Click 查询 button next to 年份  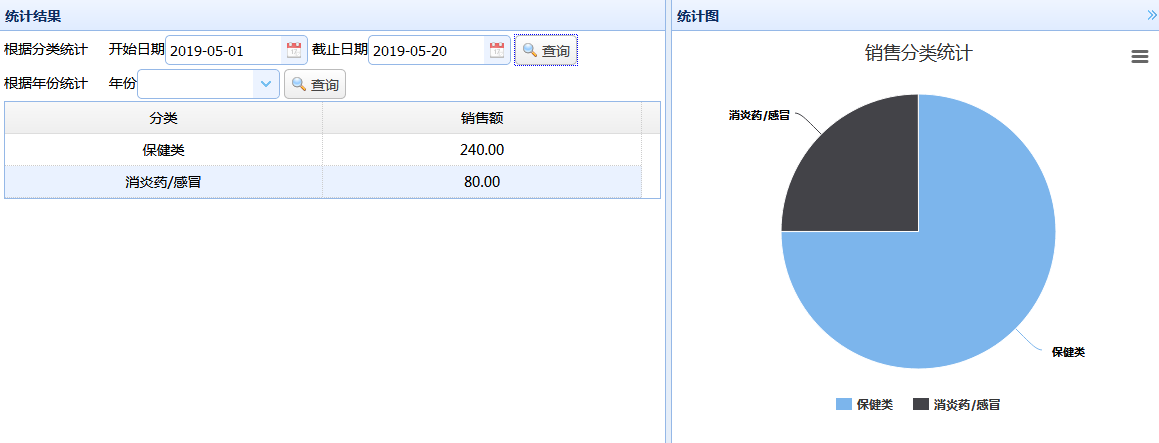(x=315, y=84)
